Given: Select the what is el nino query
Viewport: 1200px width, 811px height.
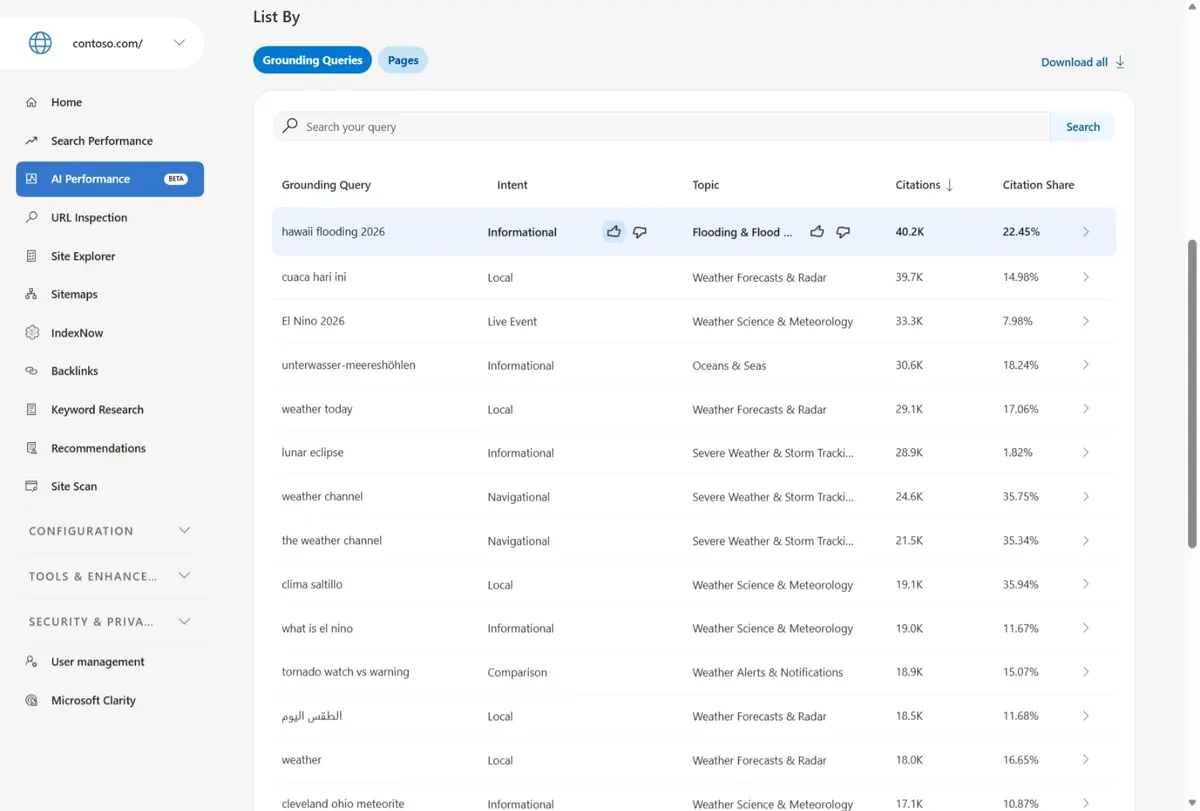Looking at the screenshot, I should click(317, 628).
